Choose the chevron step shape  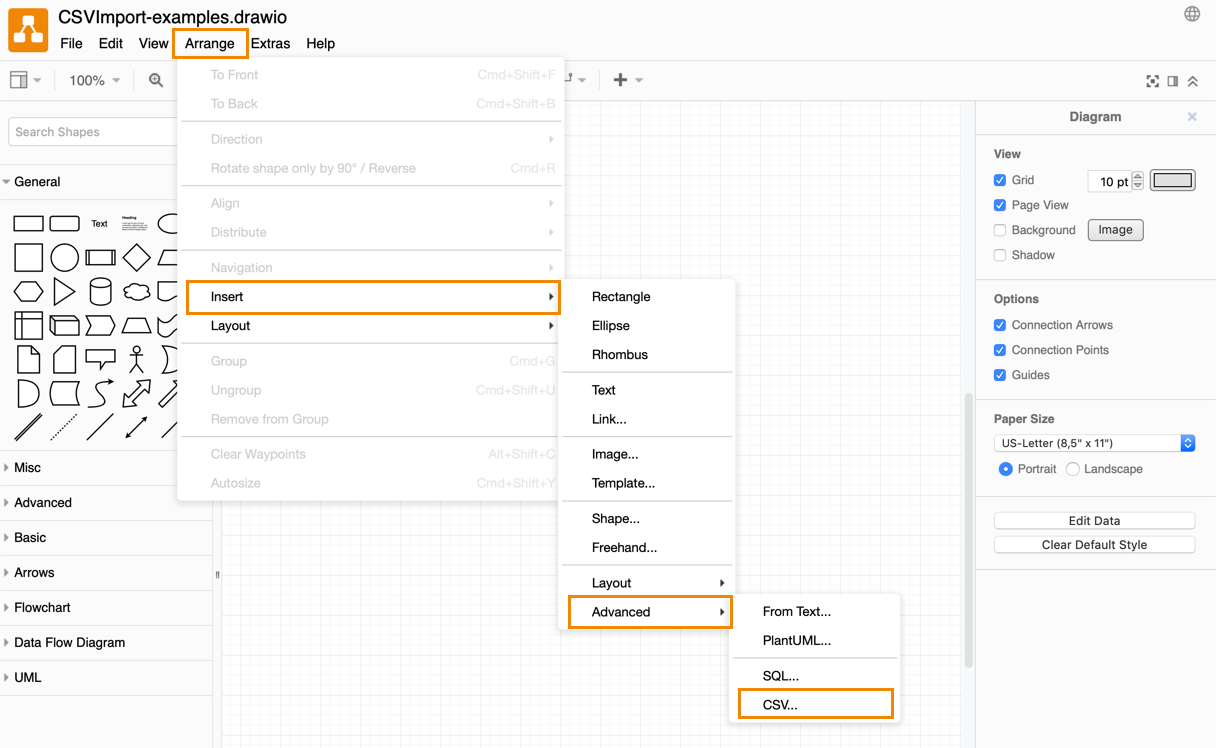[100, 326]
